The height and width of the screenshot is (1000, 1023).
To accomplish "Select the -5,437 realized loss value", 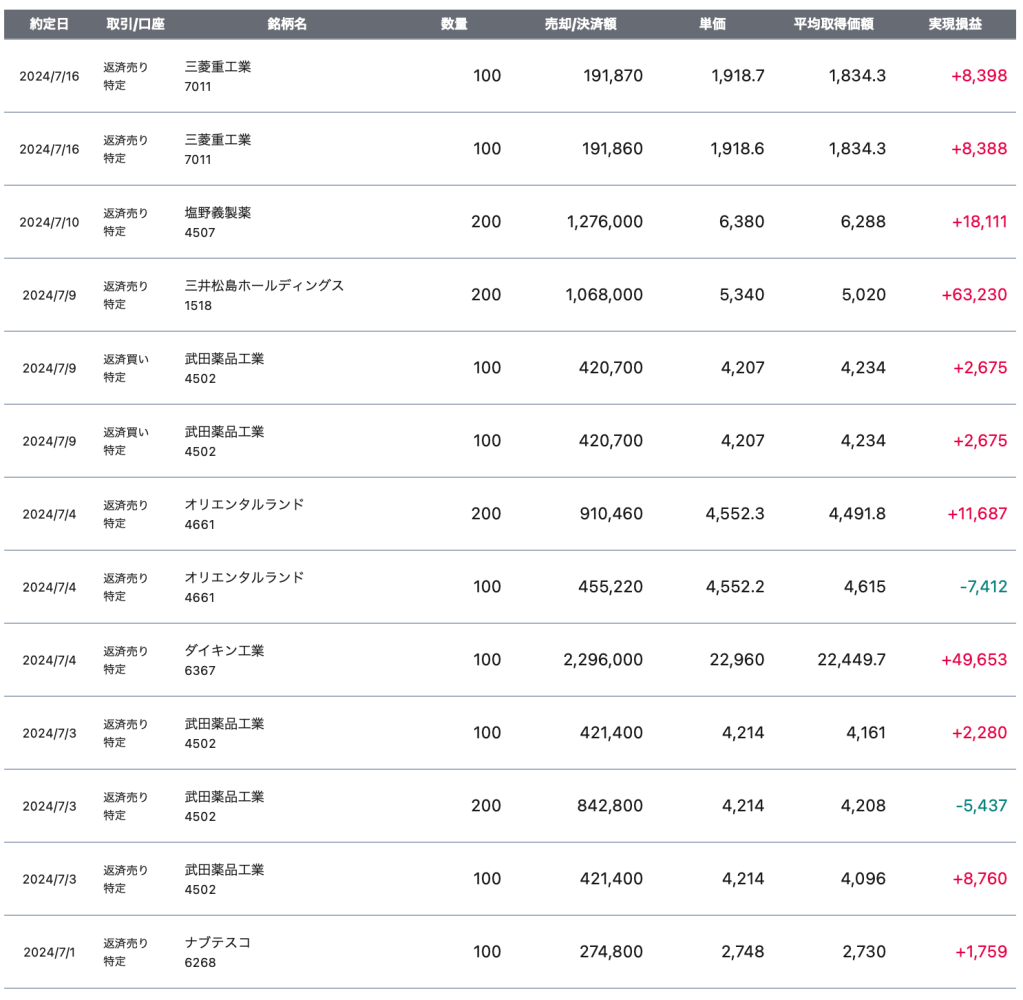I will (982, 806).
